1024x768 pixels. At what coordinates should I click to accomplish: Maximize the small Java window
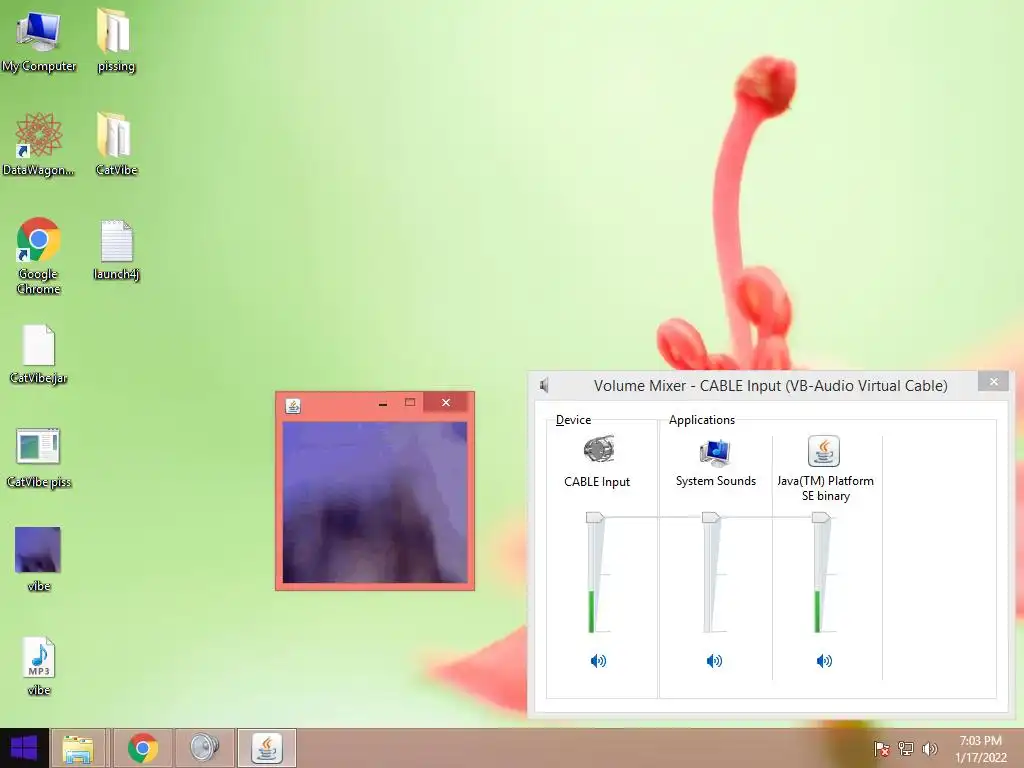pyautogui.click(x=409, y=402)
